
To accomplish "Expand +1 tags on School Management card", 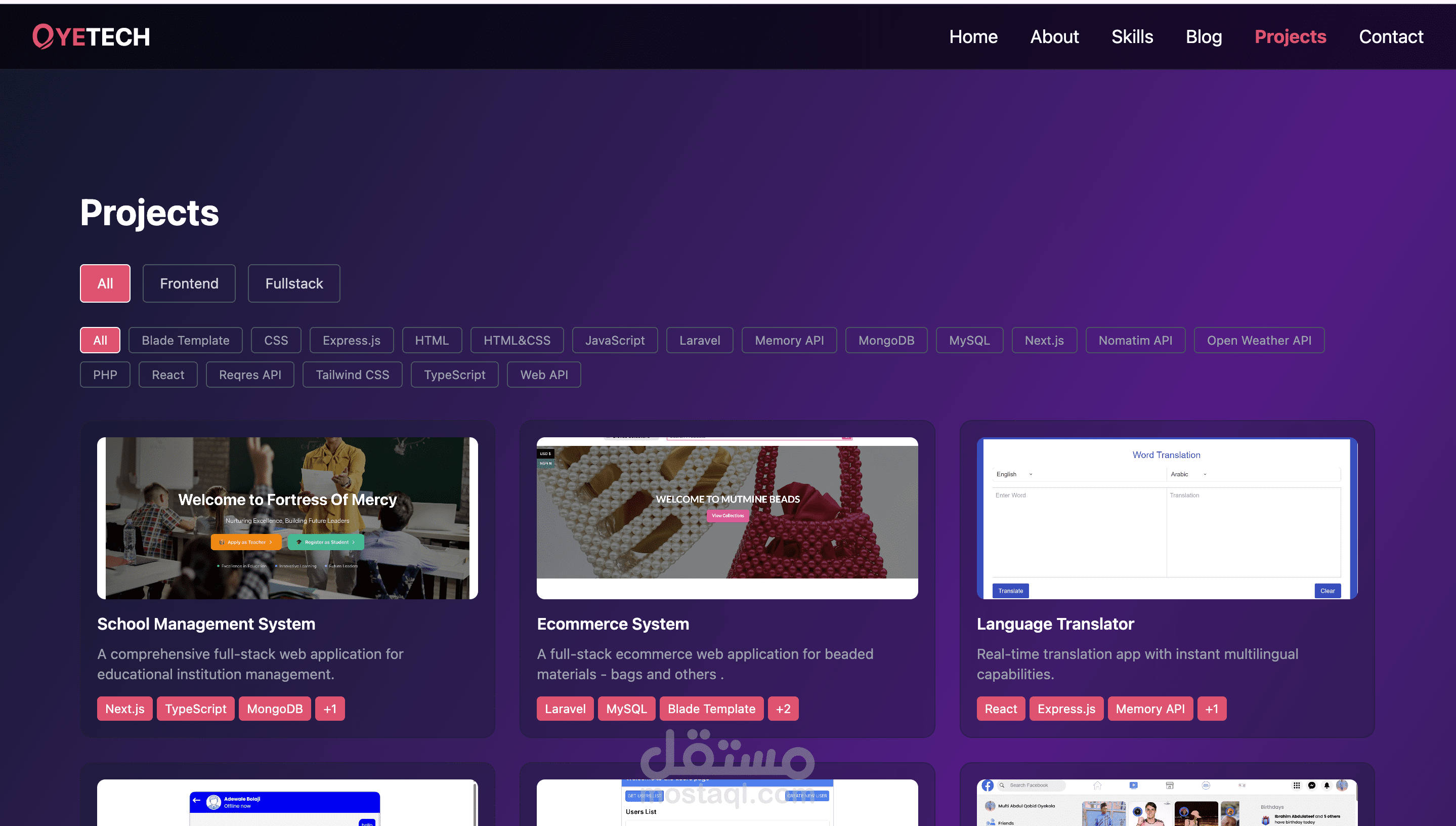I will [330, 709].
